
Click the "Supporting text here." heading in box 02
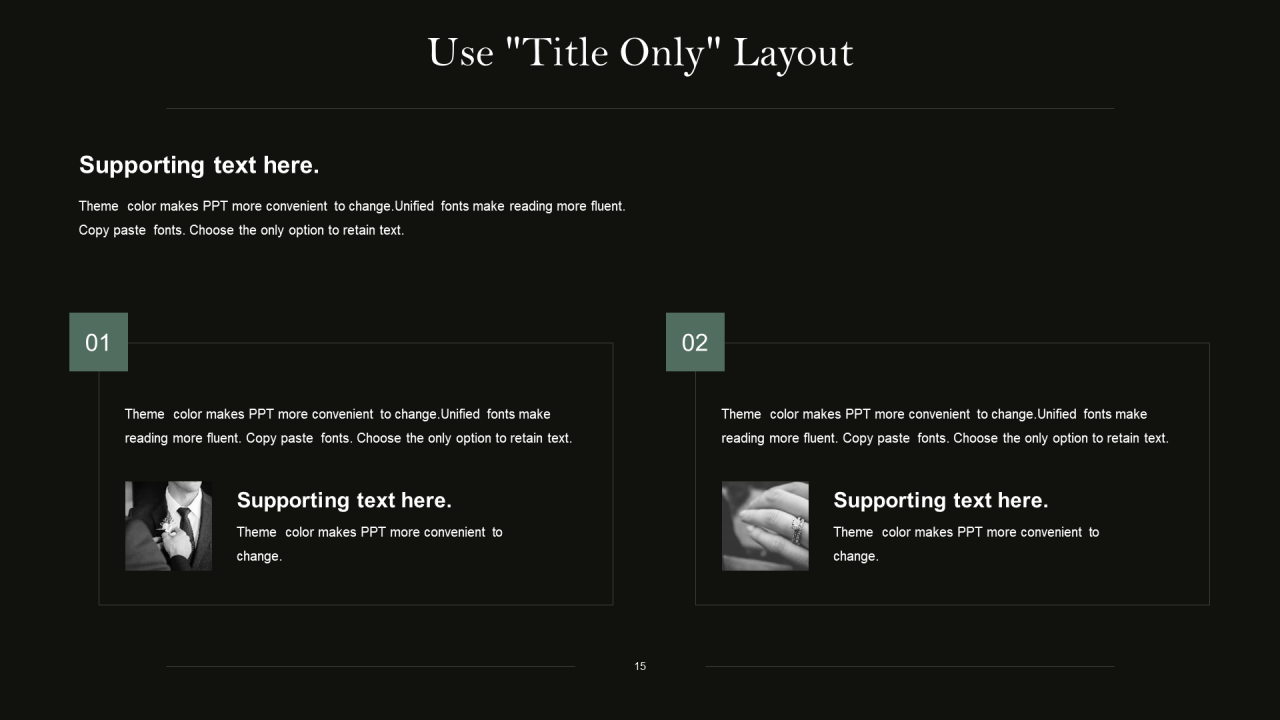click(x=941, y=500)
